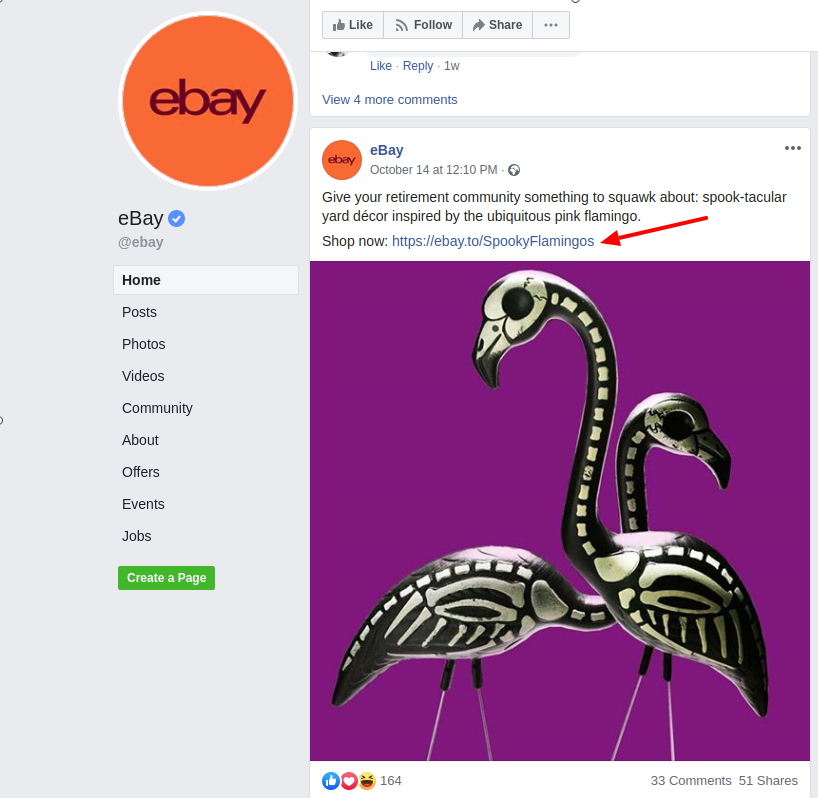
Task: Click the blue verified badge next to eBay
Action: coord(176,218)
